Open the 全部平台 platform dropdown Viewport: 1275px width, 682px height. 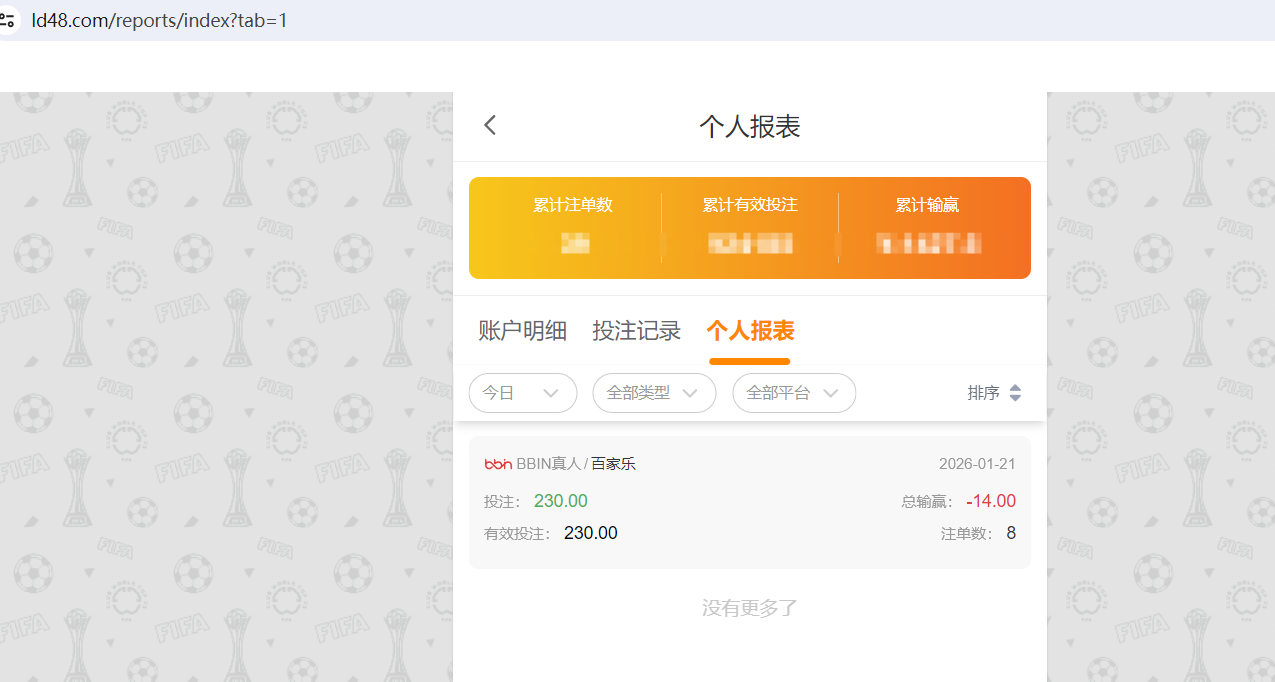pyautogui.click(x=794, y=393)
